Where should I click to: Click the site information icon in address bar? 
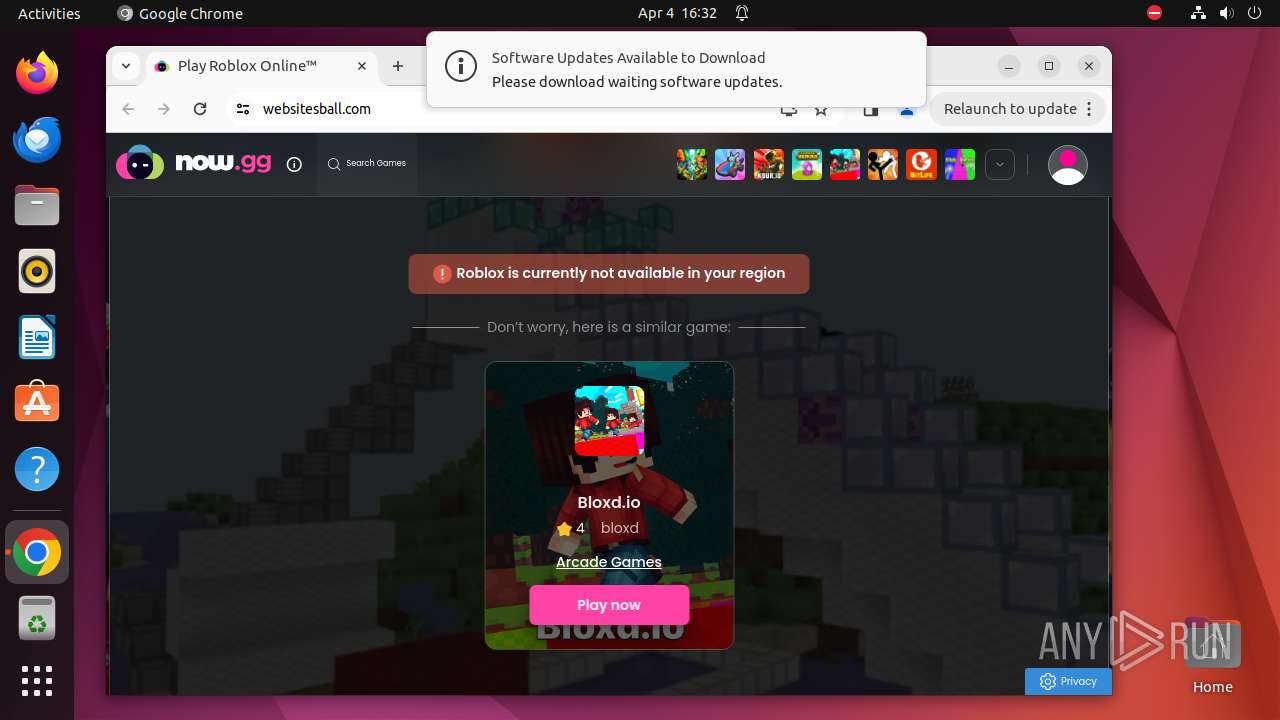point(242,109)
